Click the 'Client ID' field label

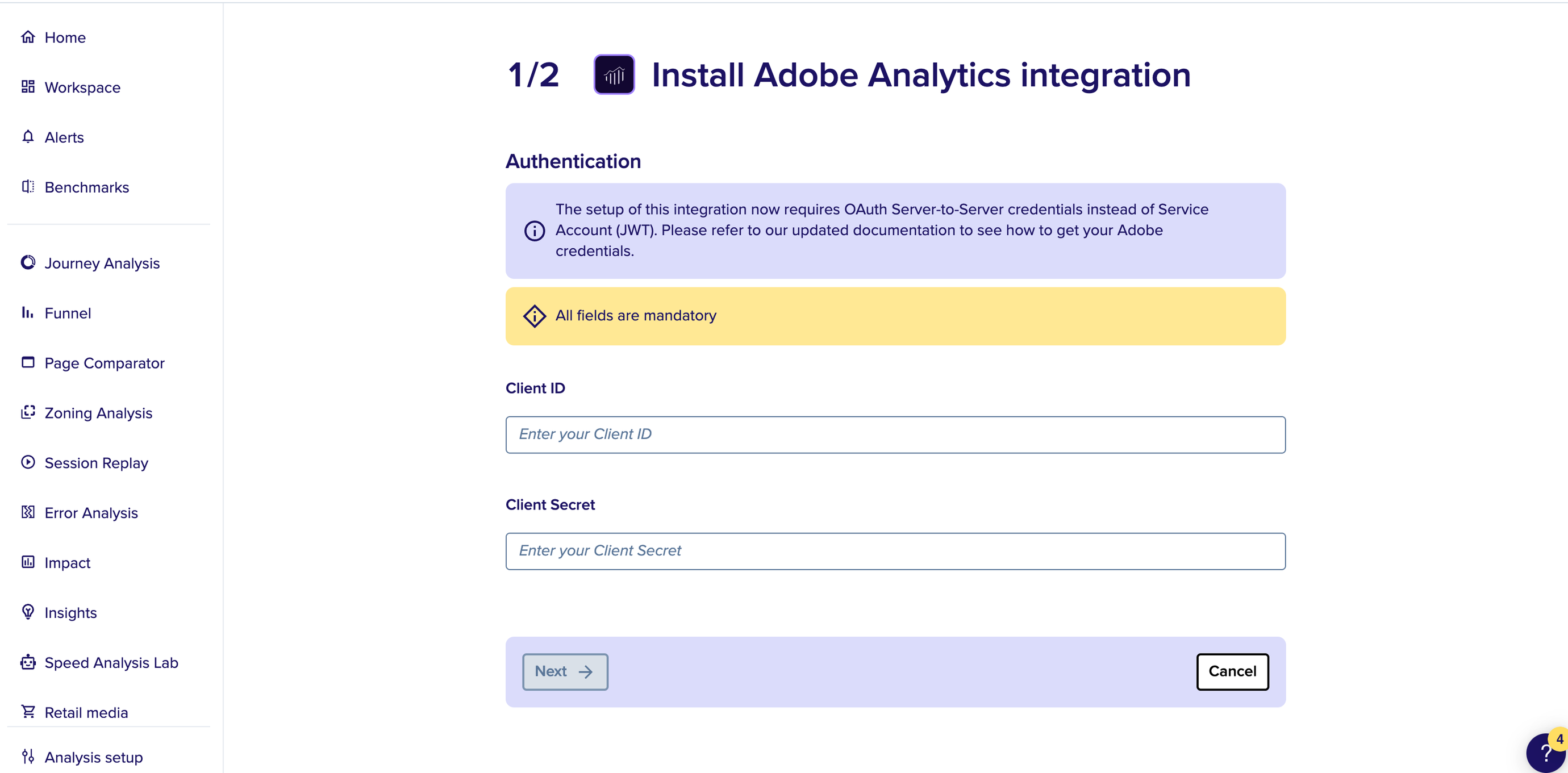535,388
